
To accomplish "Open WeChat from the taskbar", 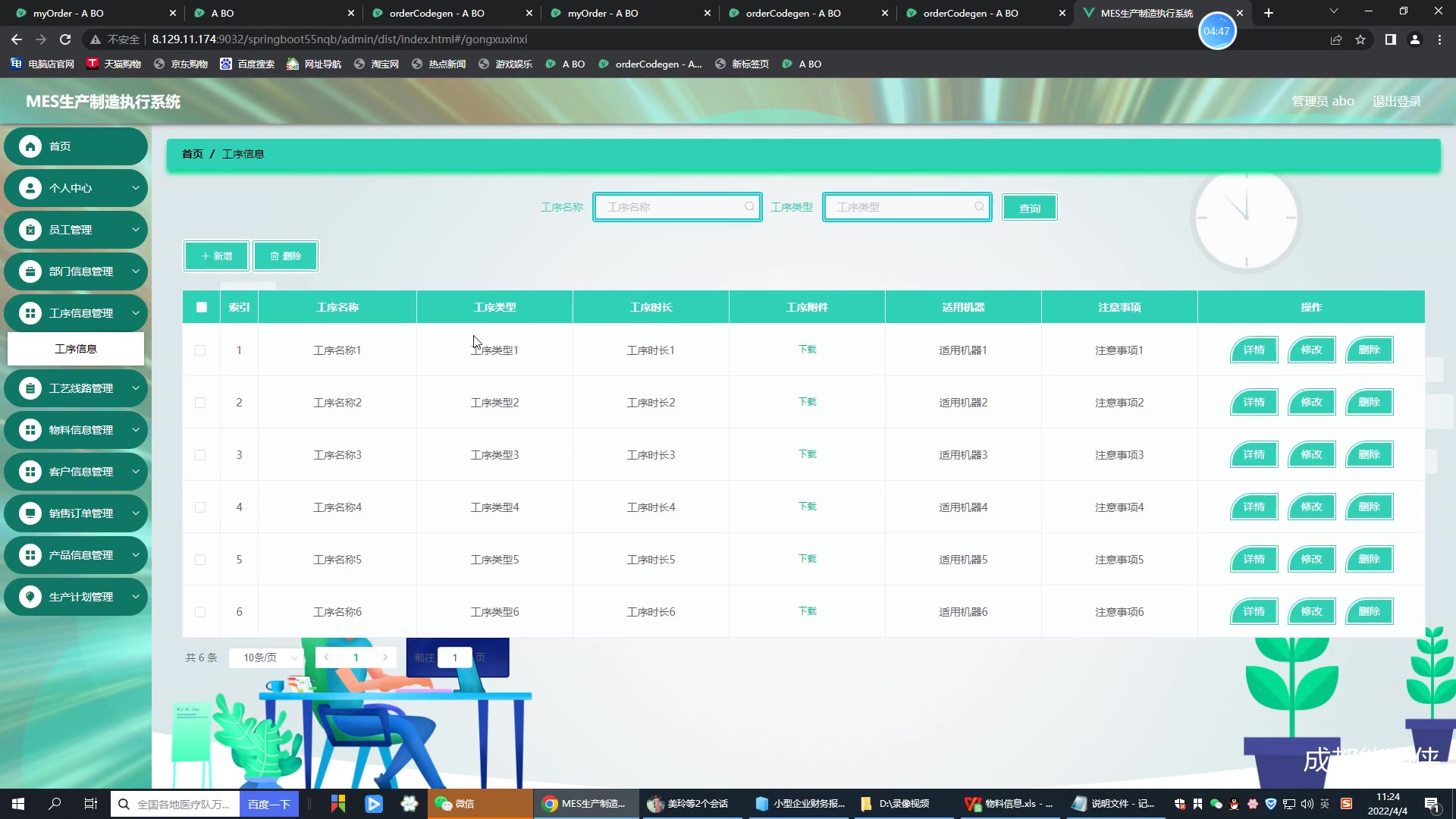I will (455, 804).
